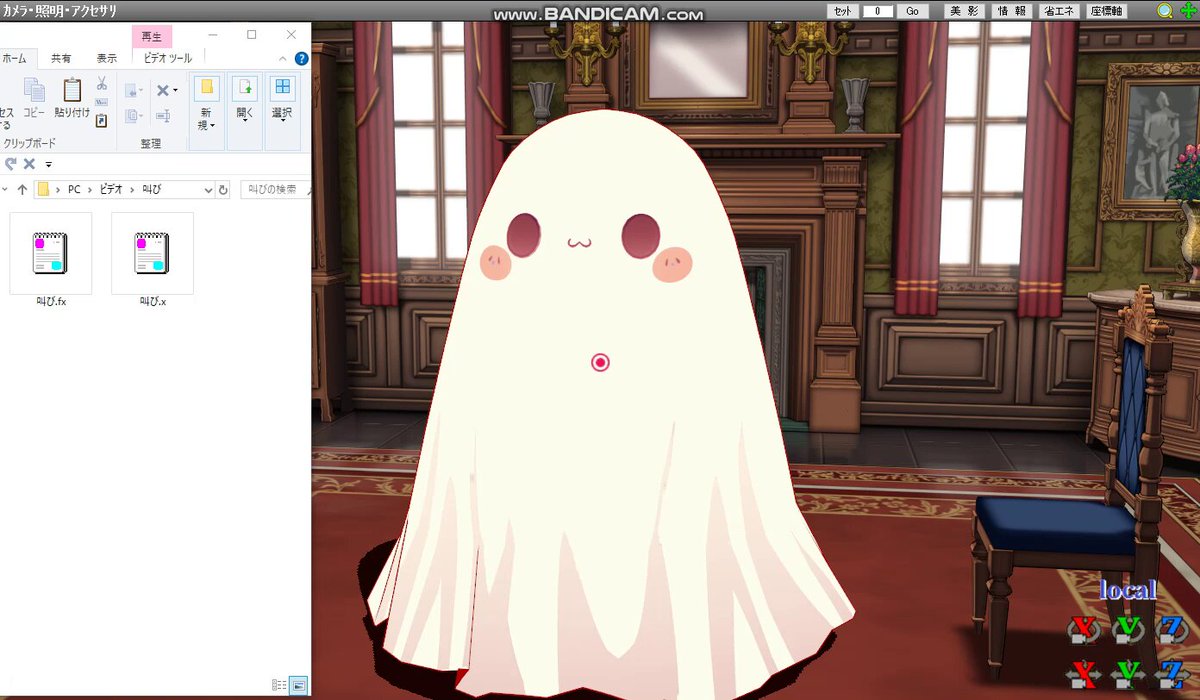Open the recent locations chevron
Screen dimensions: 1200x700
tap(5, 189)
